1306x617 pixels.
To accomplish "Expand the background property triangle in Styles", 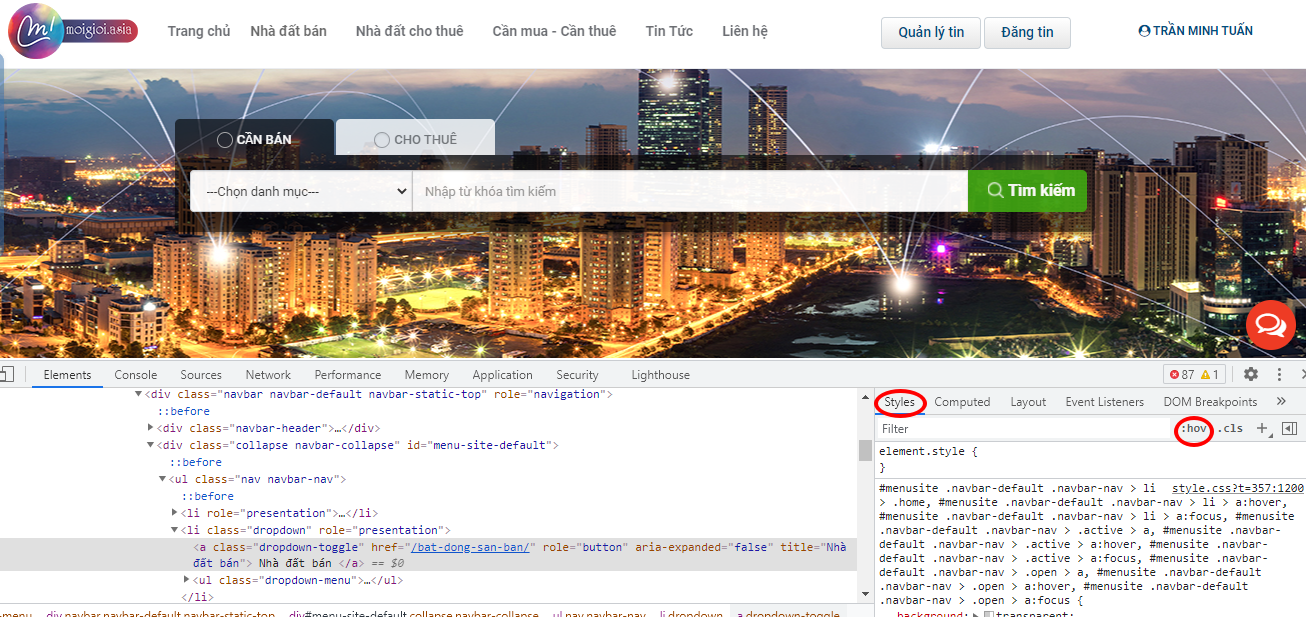I will (977, 615).
